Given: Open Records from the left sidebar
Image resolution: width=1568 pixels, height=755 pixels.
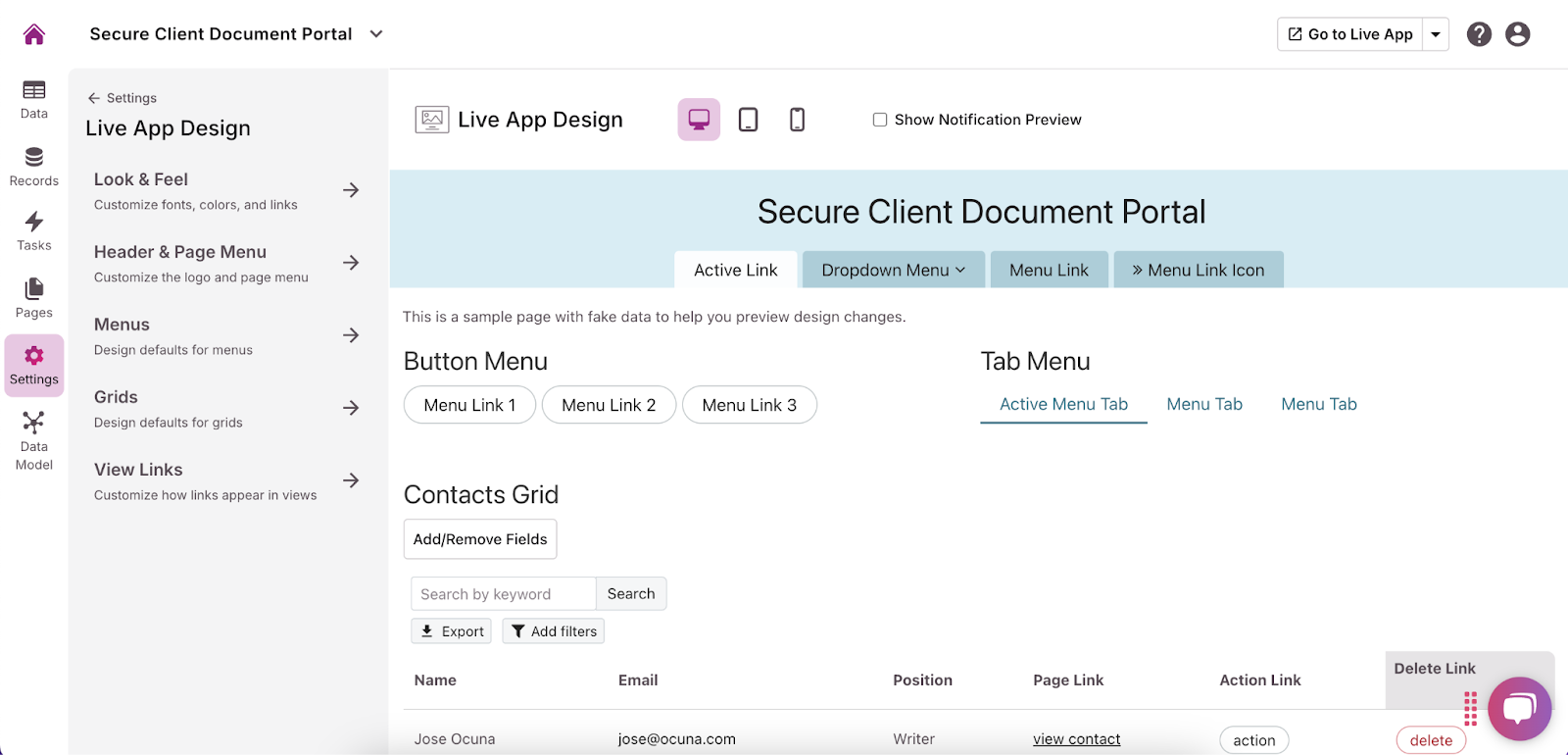Looking at the screenshot, I should [x=34, y=166].
